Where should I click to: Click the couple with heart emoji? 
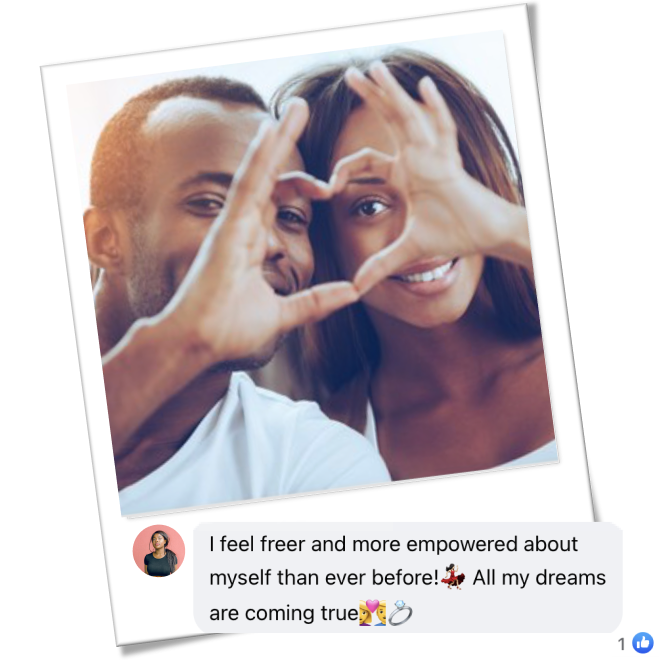(x=373, y=612)
